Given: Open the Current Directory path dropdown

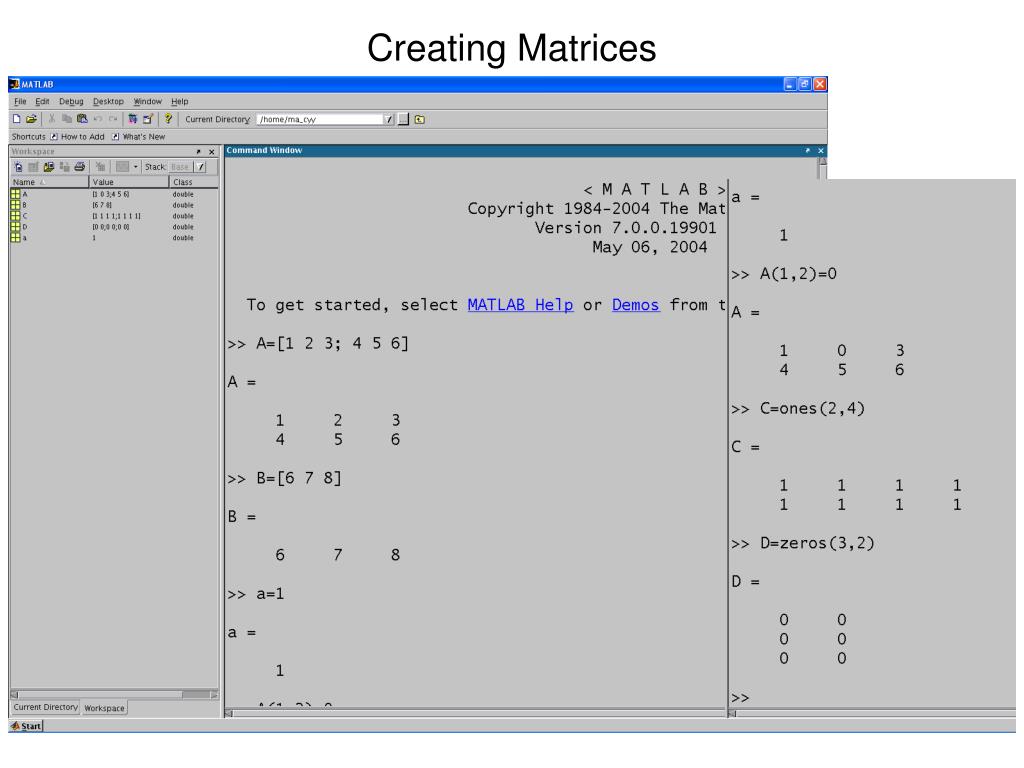Looking at the screenshot, I should coord(389,120).
